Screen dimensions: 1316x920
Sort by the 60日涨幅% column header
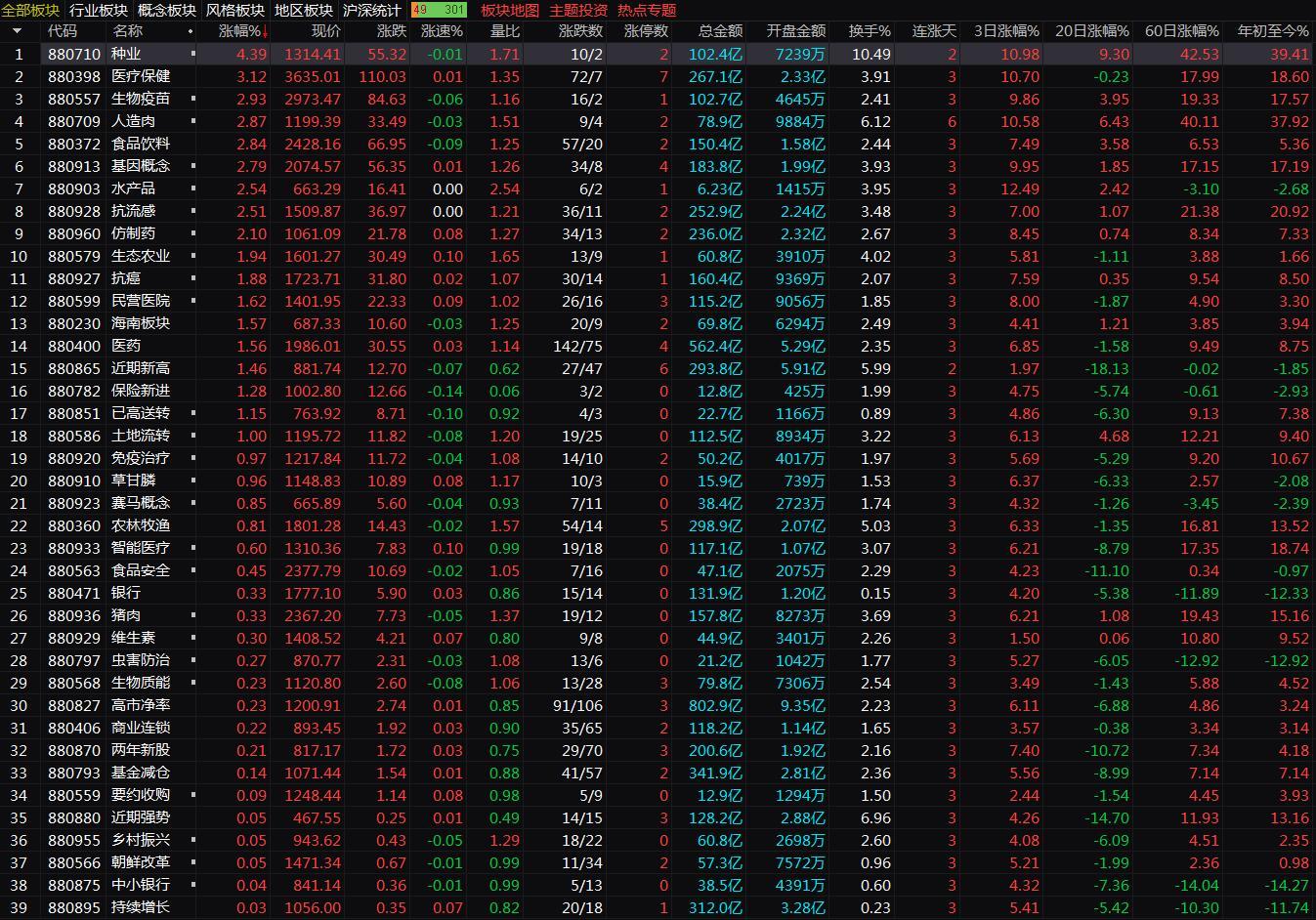point(1182,31)
